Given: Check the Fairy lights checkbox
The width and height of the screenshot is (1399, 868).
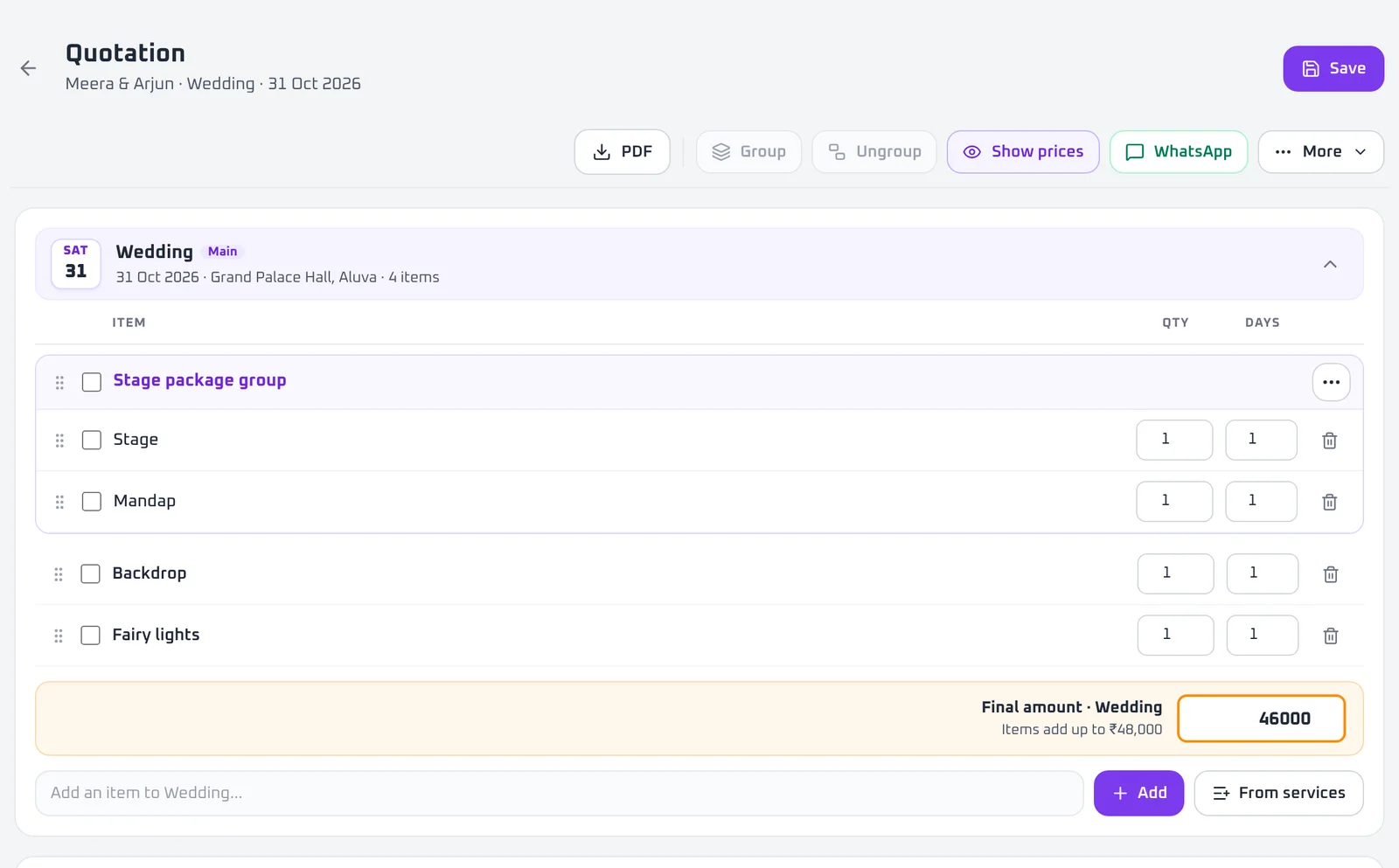Looking at the screenshot, I should (90, 635).
